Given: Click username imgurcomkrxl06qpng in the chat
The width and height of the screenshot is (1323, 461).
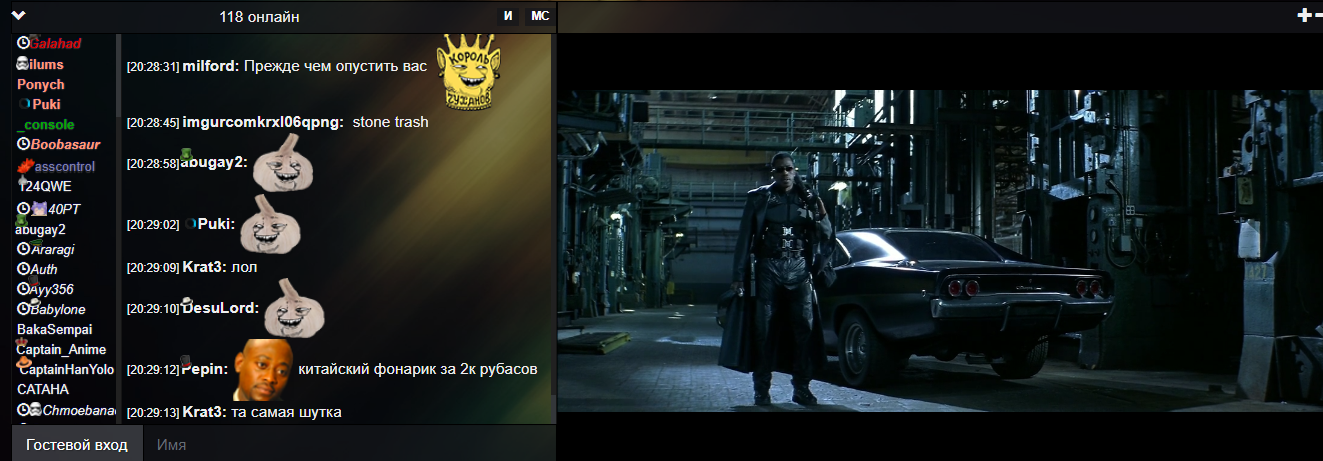Looking at the screenshot, I should 263,122.
